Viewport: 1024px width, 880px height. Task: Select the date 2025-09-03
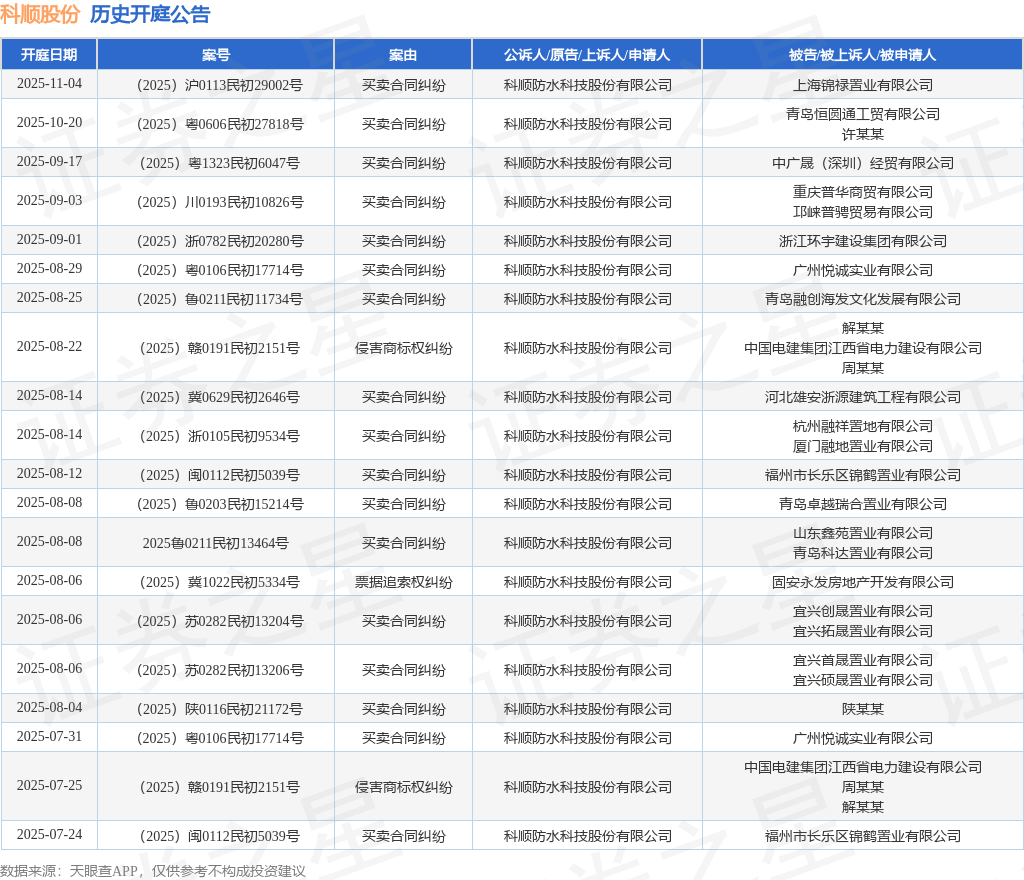click(49, 200)
